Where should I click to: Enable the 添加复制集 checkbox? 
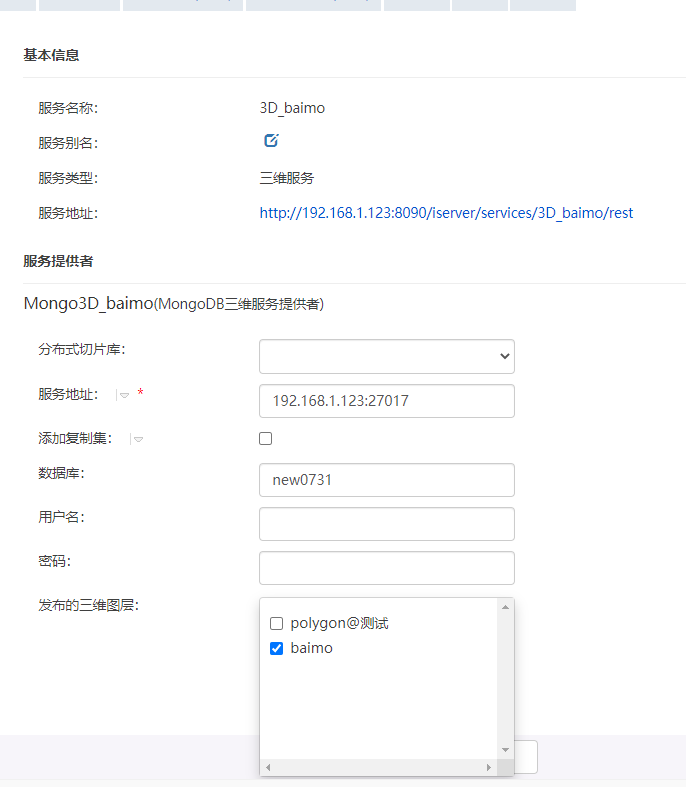265,438
